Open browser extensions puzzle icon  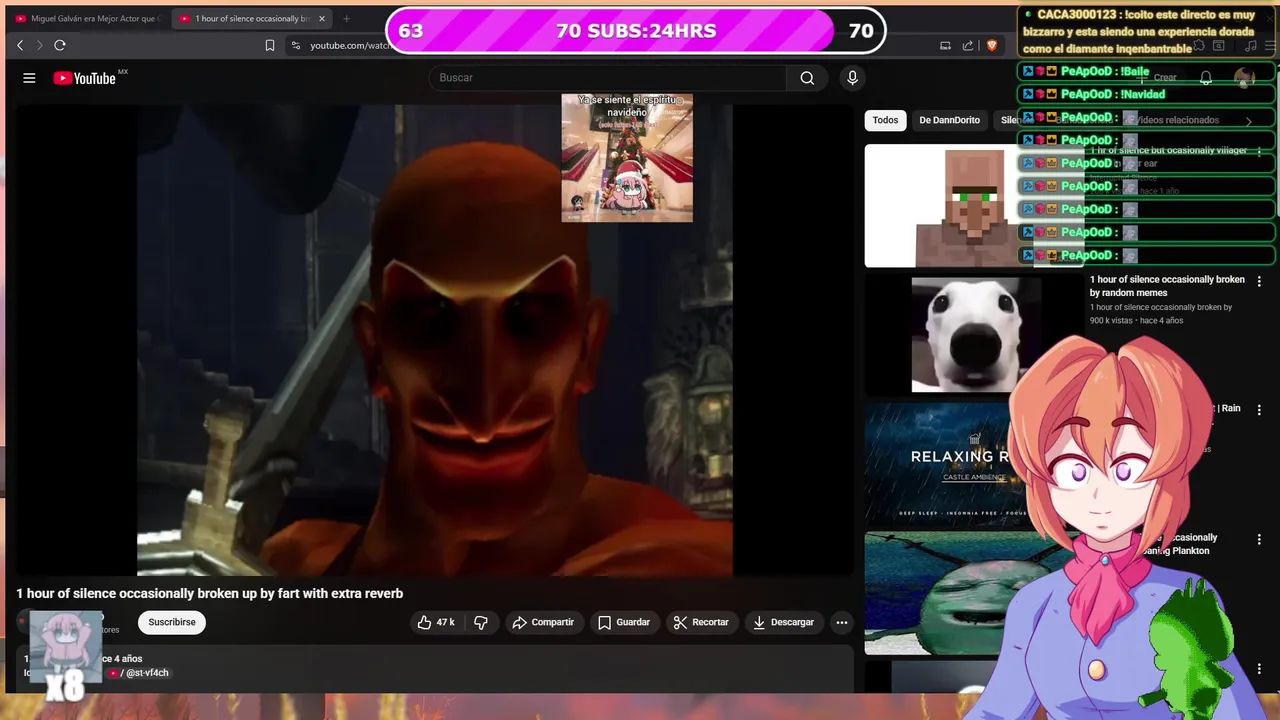tap(1199, 45)
